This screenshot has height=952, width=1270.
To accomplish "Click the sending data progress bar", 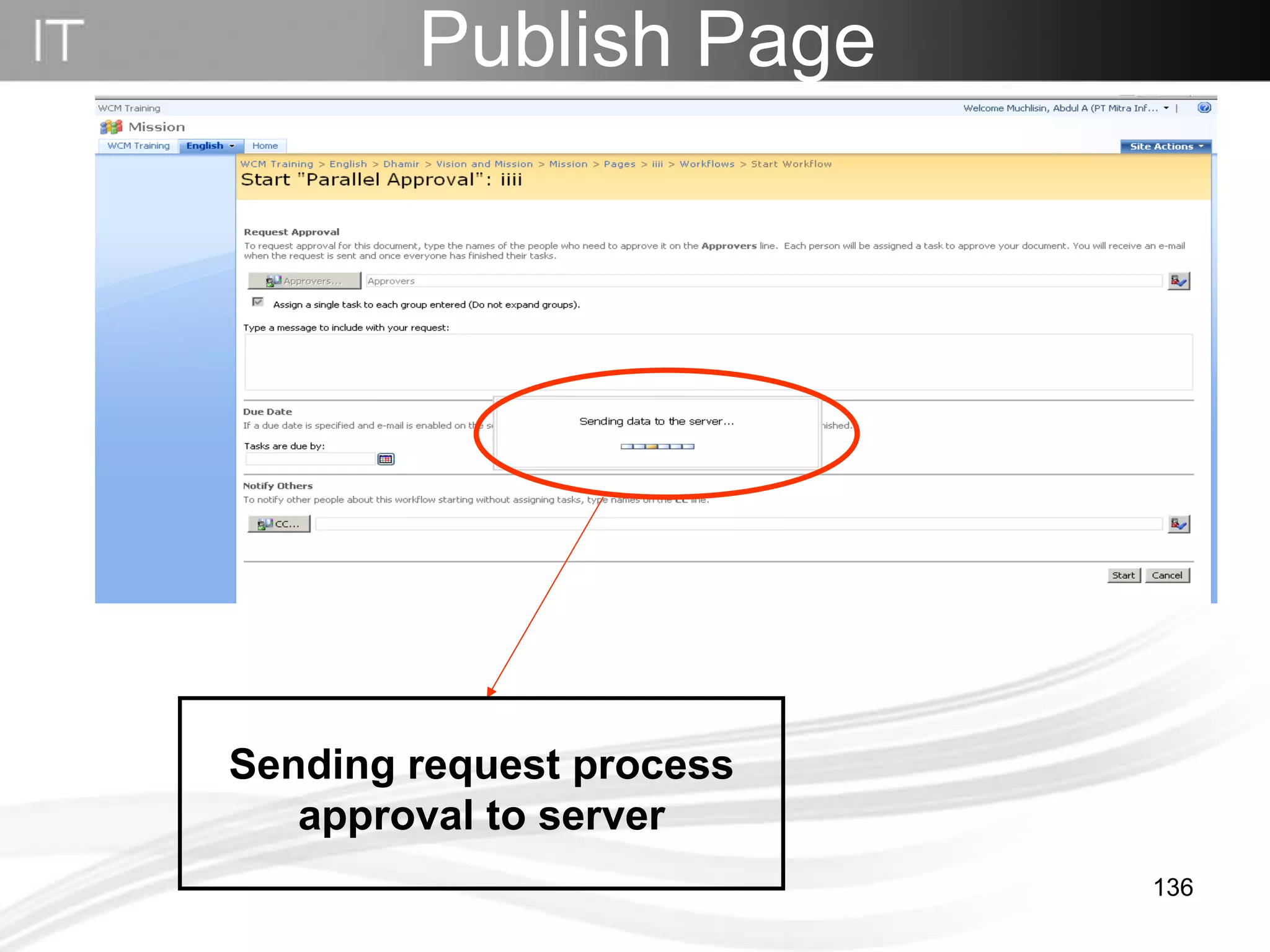I will pos(657,446).
